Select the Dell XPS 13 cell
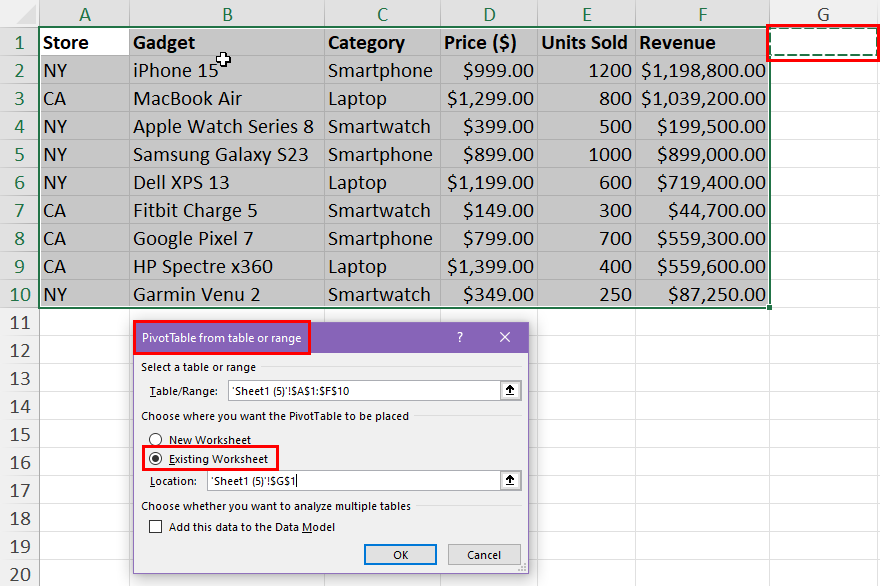 tap(227, 182)
